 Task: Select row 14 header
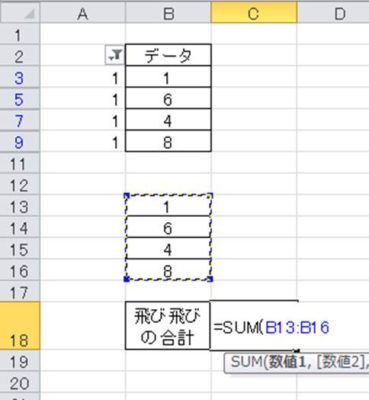[20, 227]
